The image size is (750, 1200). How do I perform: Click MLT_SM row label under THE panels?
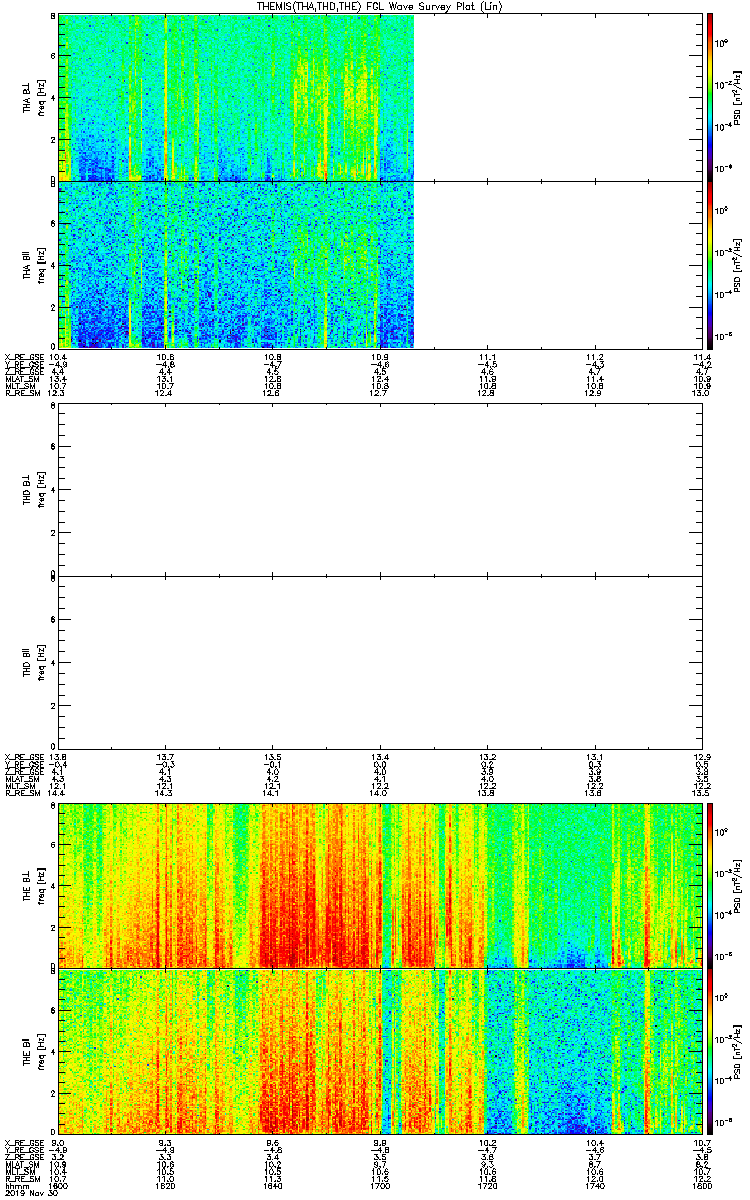[19, 1173]
